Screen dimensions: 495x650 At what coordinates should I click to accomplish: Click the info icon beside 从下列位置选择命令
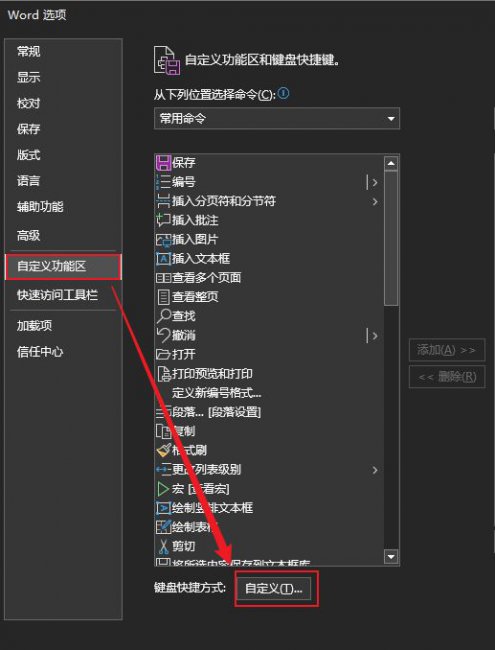pos(283,93)
